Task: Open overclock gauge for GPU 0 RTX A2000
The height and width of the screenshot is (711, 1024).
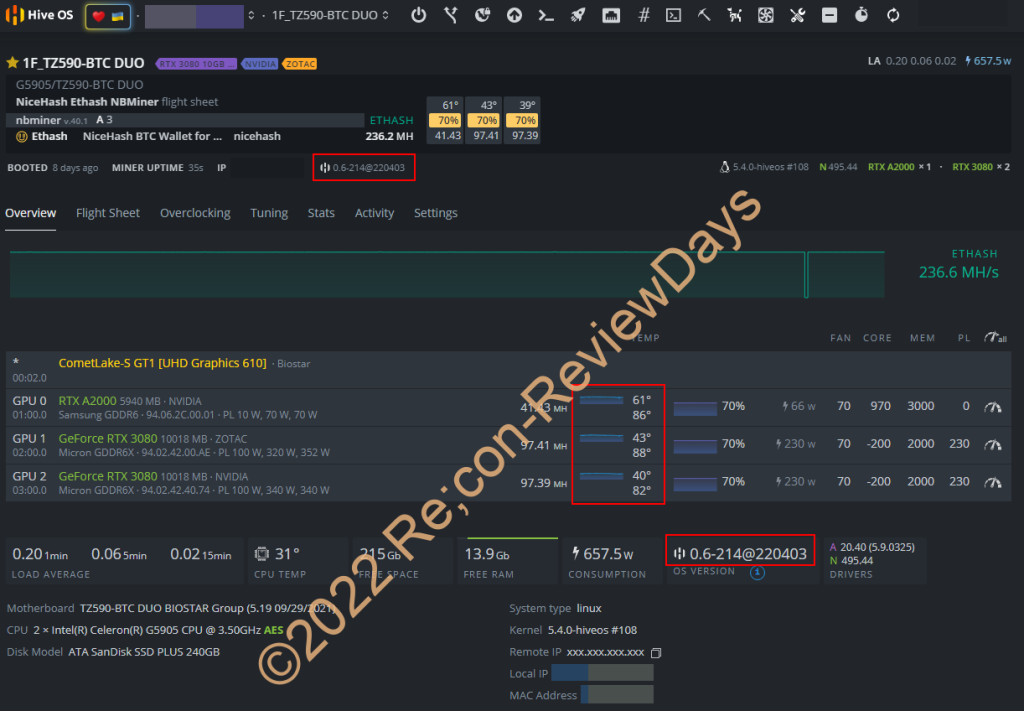Action: pyautogui.click(x=992, y=407)
